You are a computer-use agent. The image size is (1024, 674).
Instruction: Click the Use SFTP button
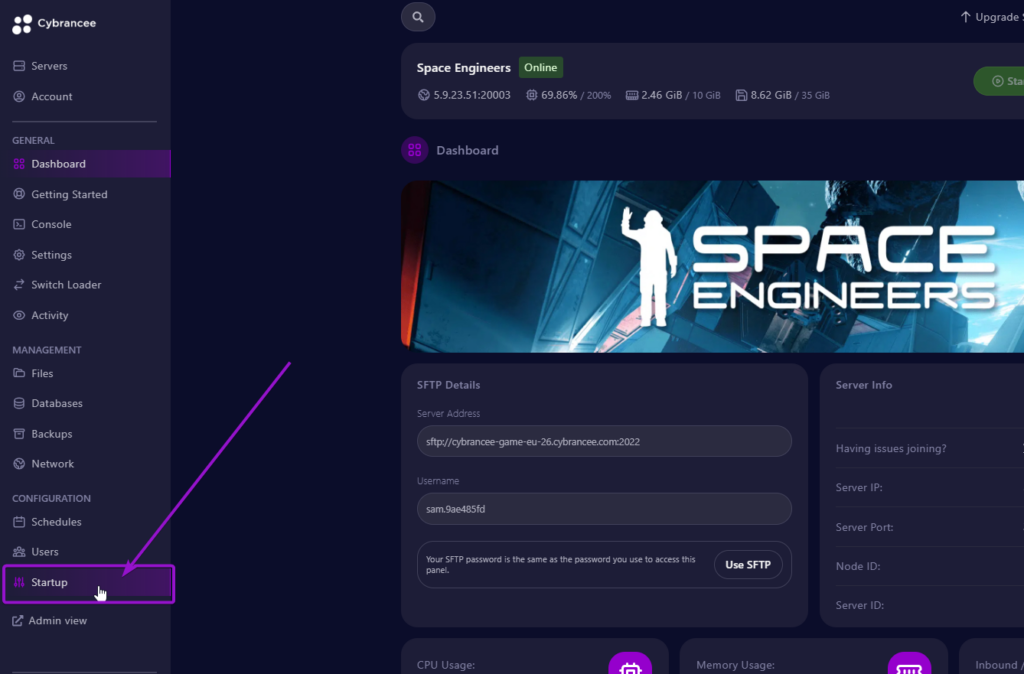tap(748, 565)
